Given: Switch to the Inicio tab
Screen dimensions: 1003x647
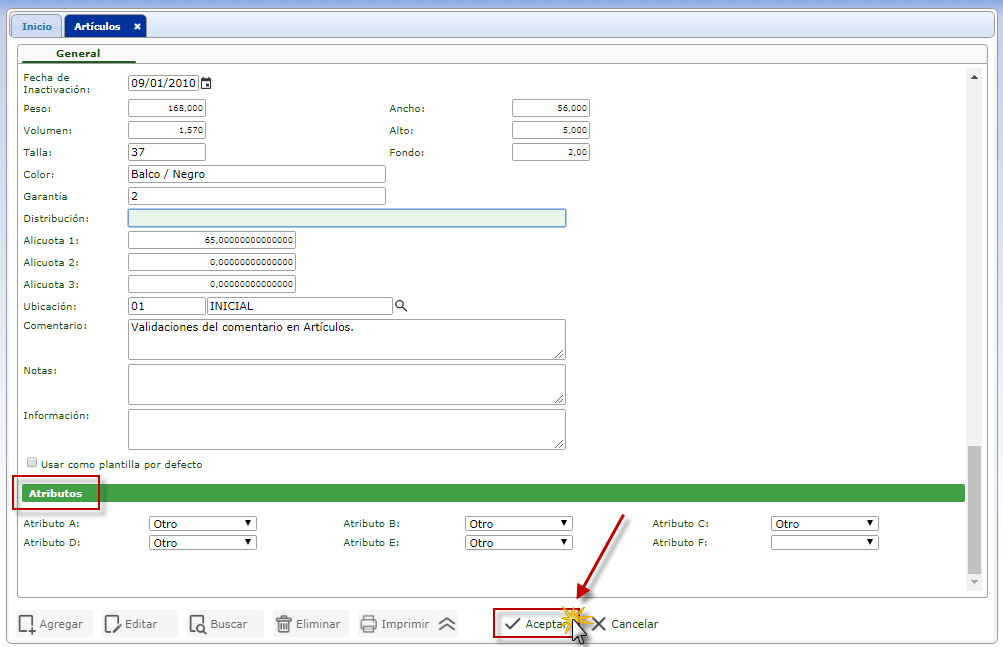Looking at the screenshot, I should [x=37, y=26].
